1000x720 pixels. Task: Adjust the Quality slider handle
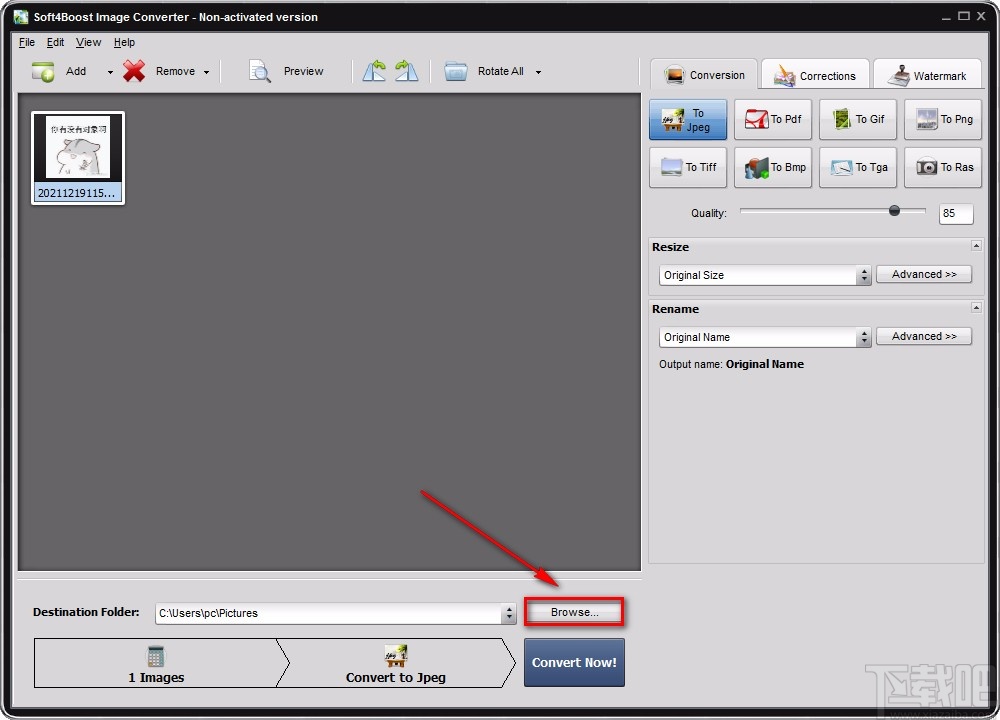pyautogui.click(x=894, y=210)
